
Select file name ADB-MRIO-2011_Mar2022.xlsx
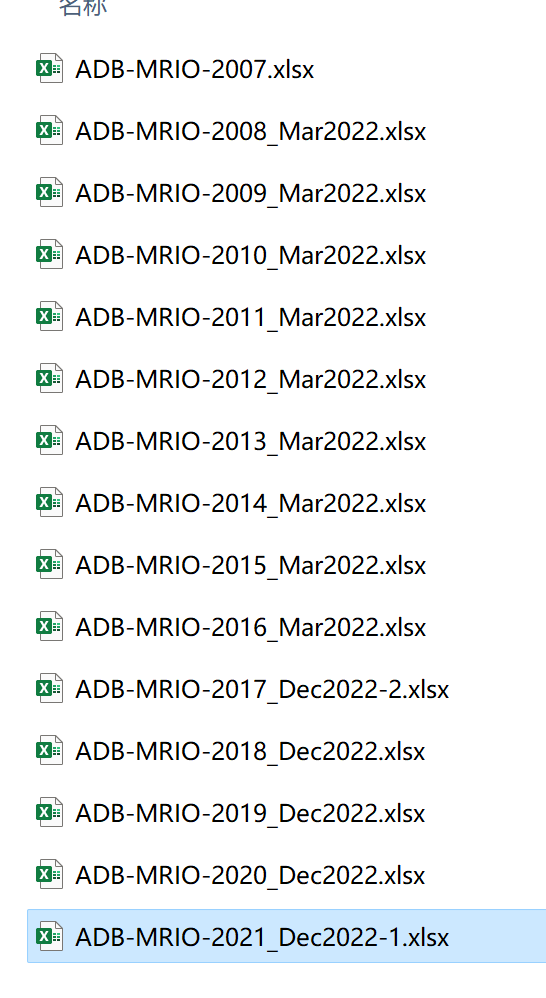[x=251, y=317]
